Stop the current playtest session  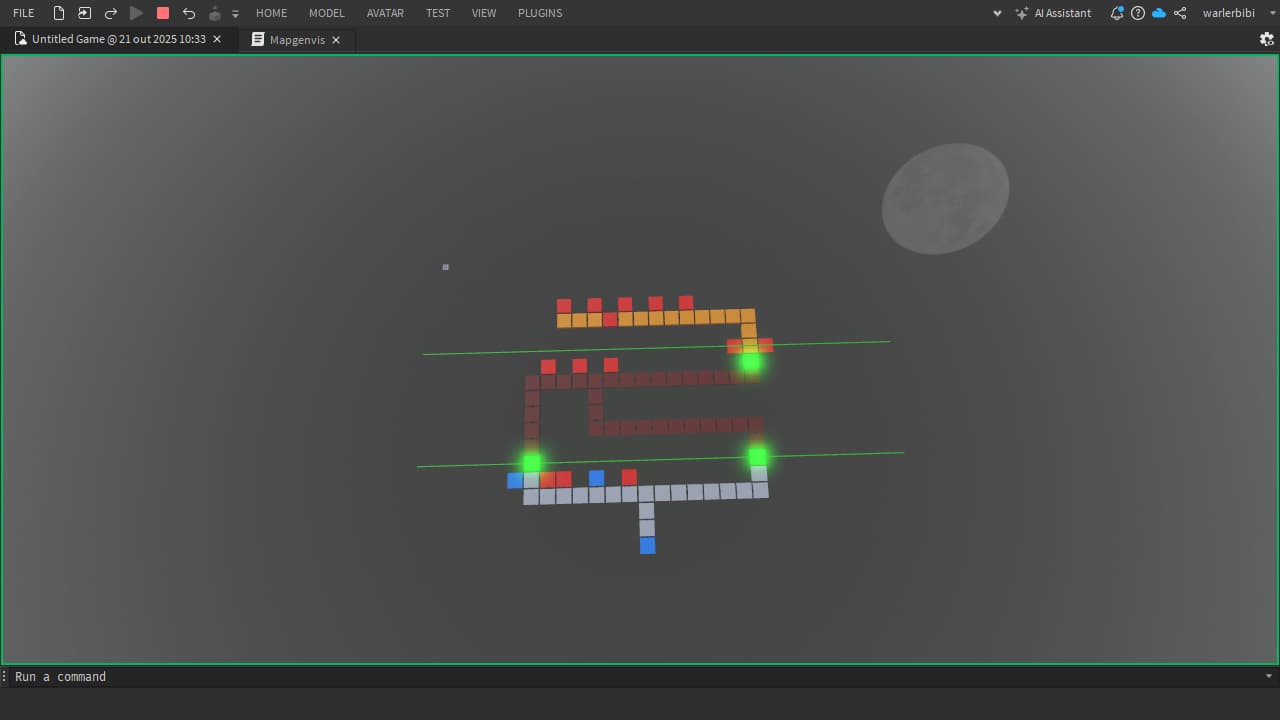click(162, 13)
